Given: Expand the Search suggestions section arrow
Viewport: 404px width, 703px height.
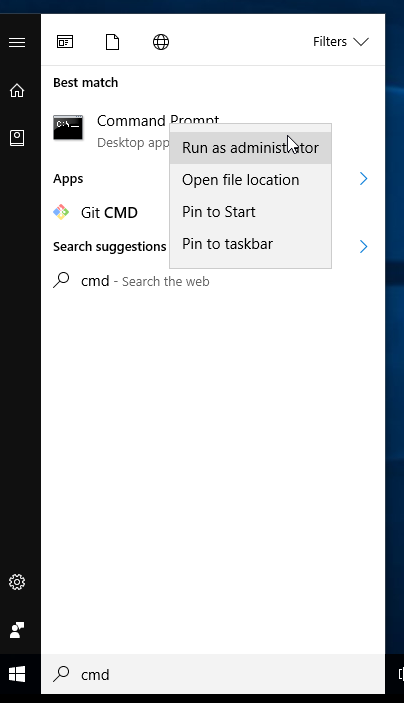Looking at the screenshot, I should [x=364, y=246].
